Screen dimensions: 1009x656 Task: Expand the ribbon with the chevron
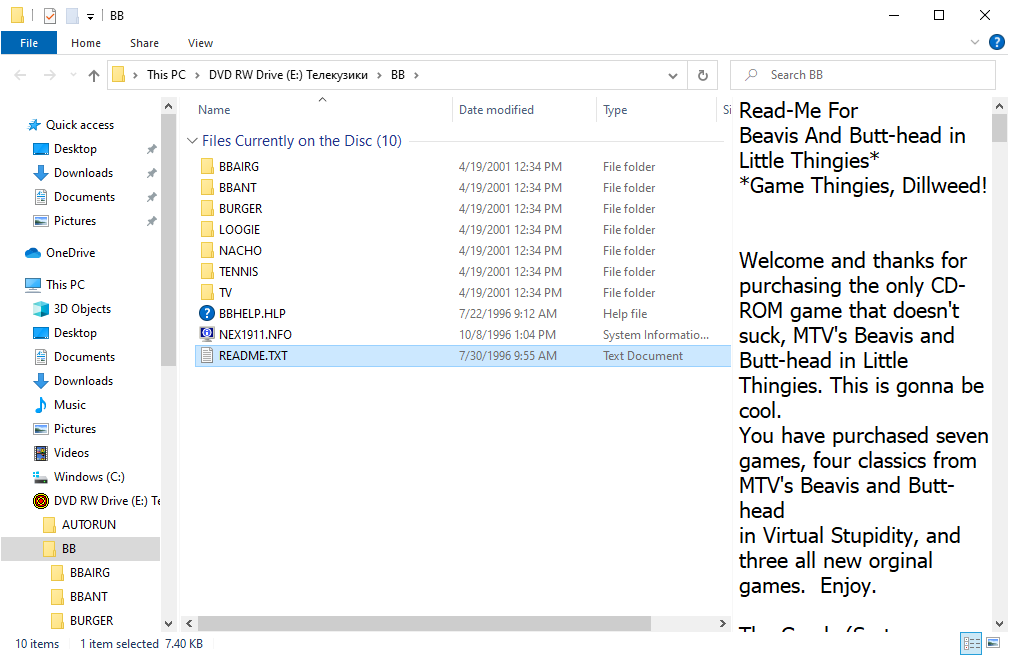point(975,42)
